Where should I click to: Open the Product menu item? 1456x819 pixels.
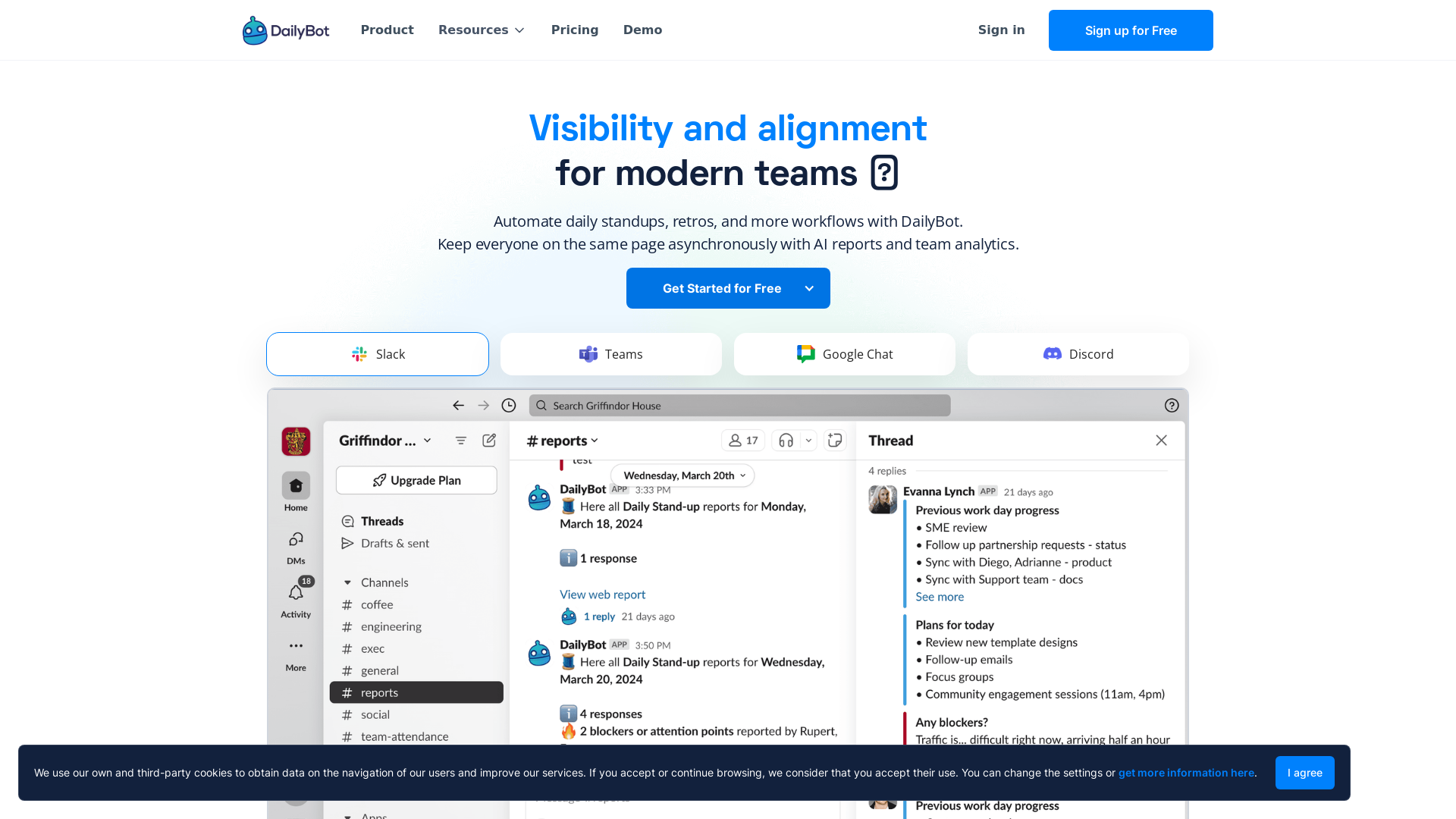coord(388,30)
